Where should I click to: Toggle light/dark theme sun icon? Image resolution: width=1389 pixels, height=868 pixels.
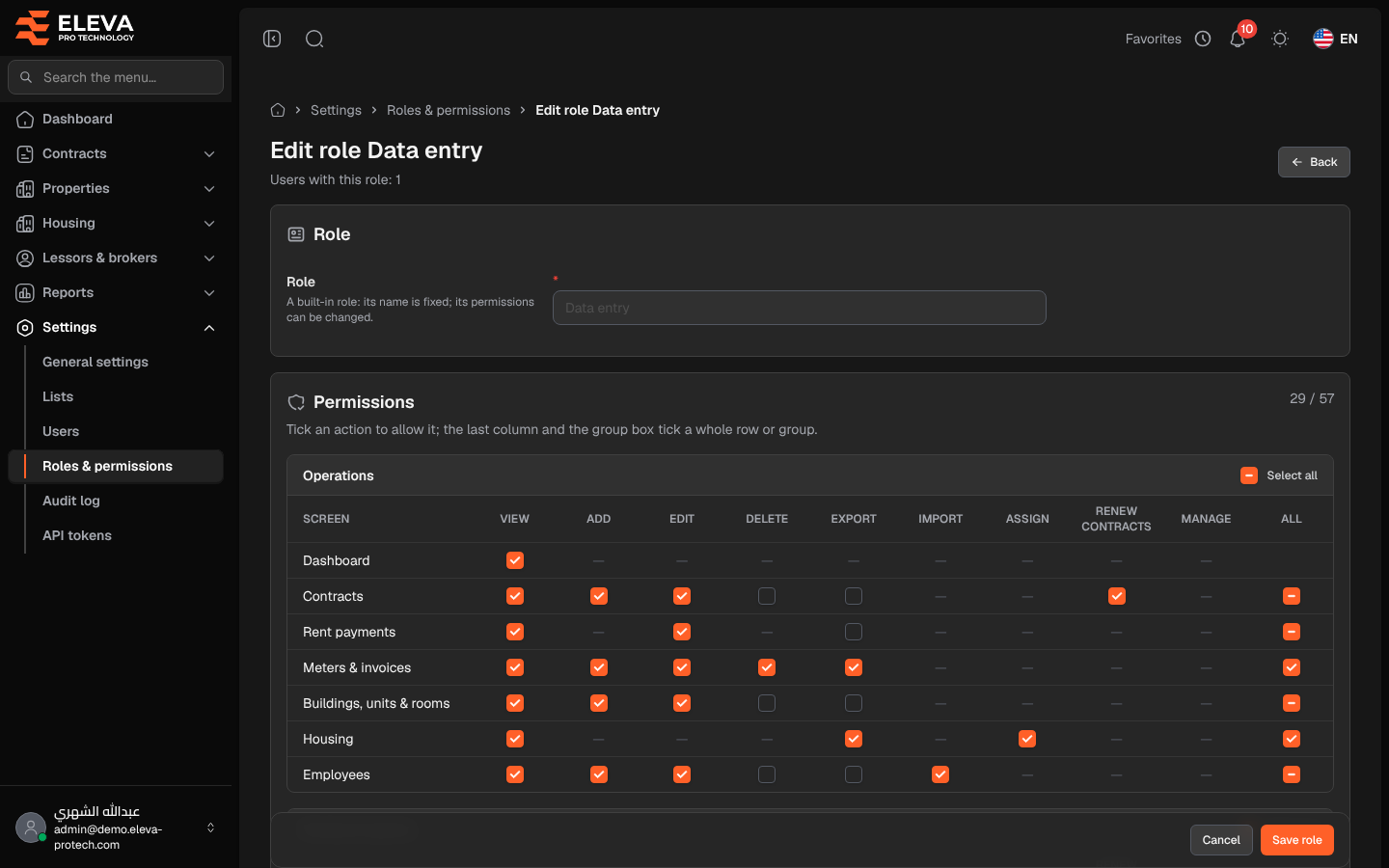point(1280,39)
